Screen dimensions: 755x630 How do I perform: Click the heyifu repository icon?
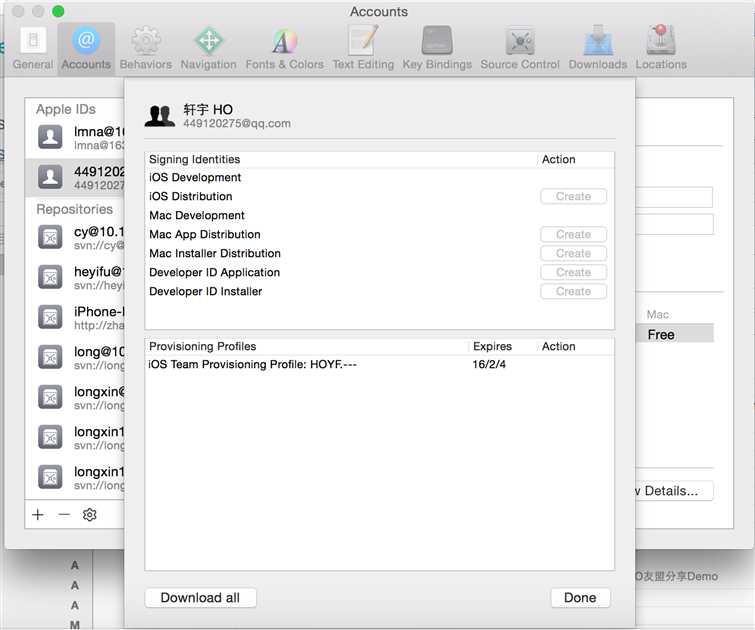coord(50,277)
